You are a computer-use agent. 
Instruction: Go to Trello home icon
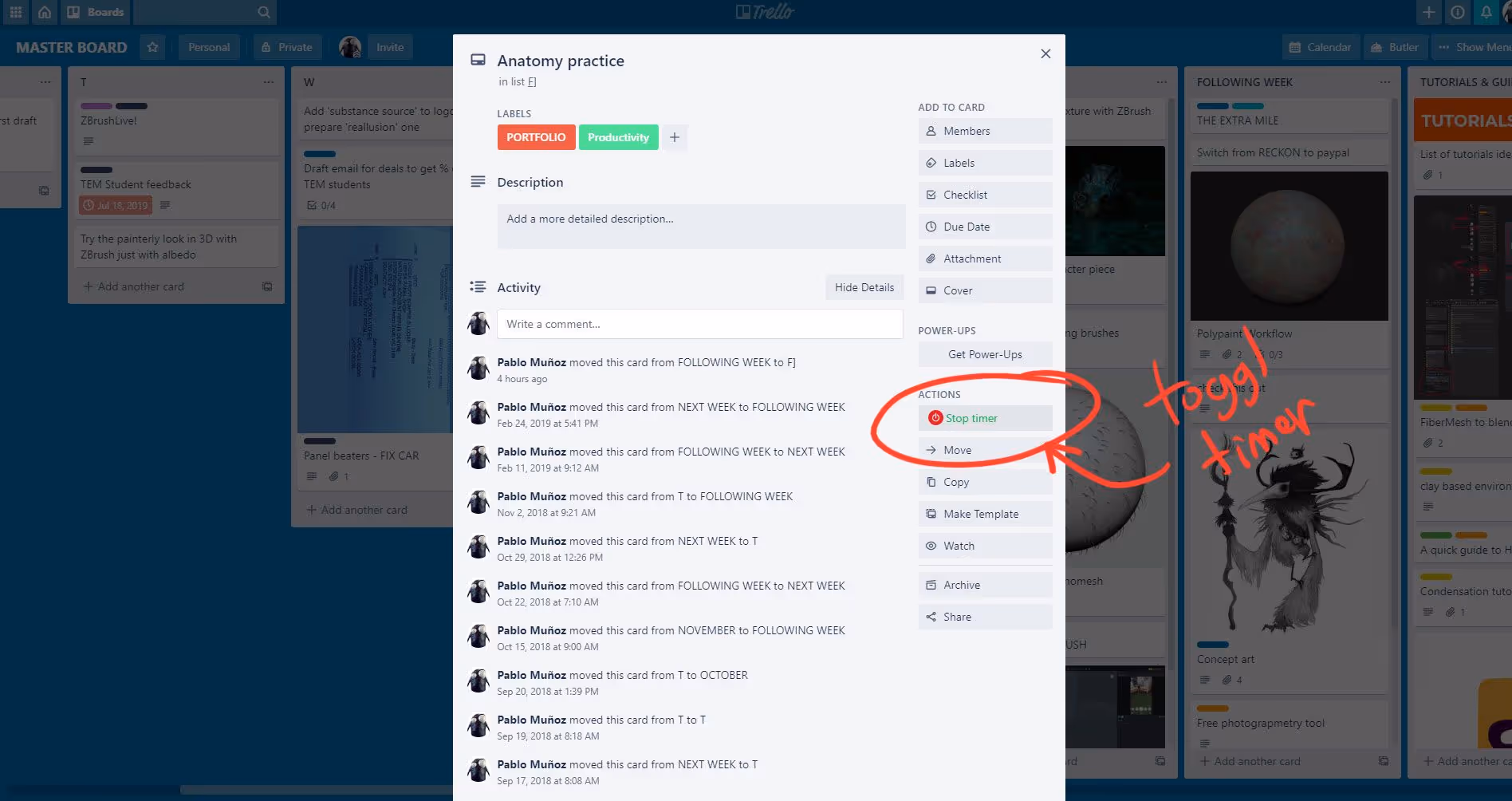tap(45, 12)
